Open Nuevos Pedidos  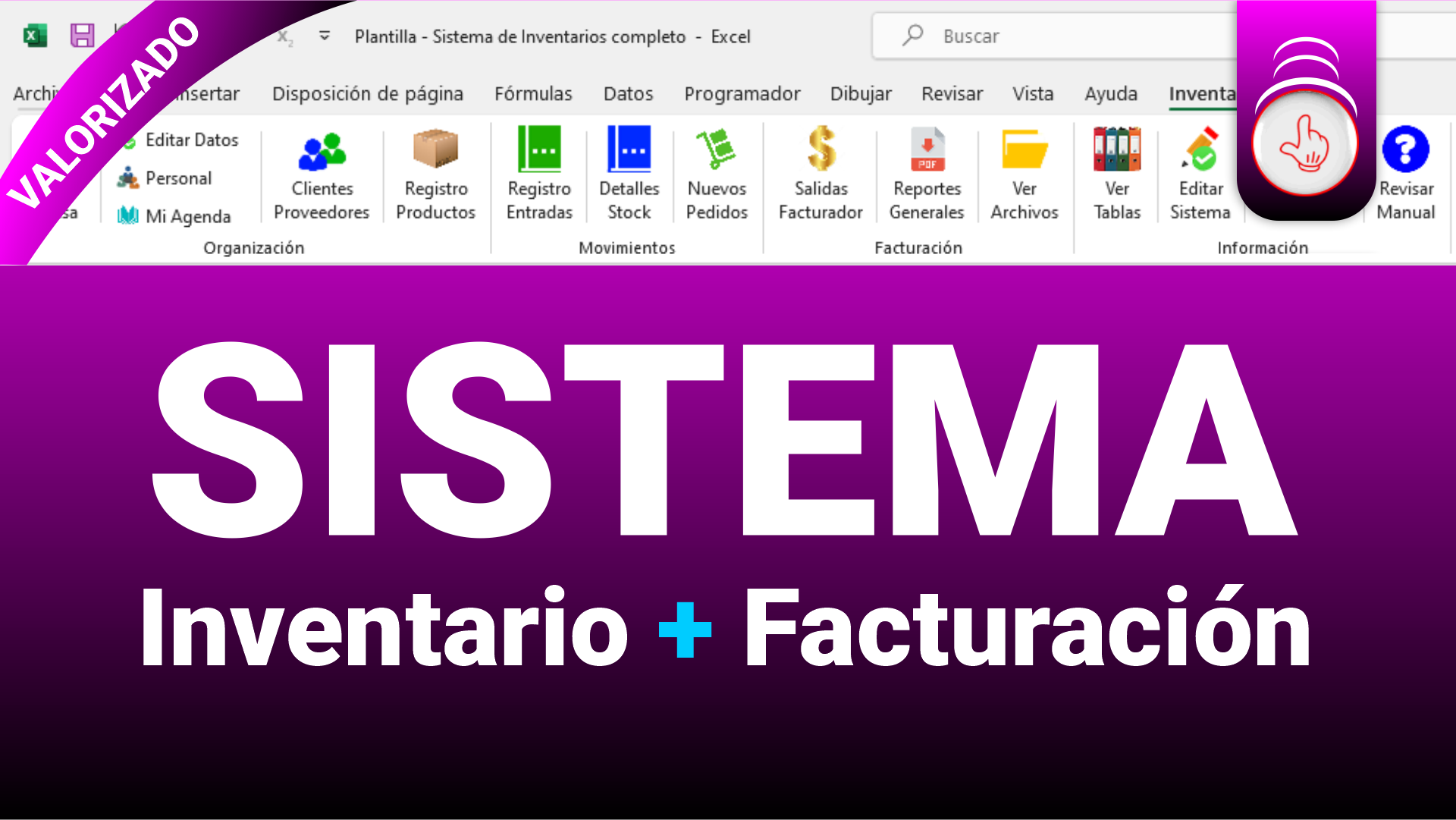(x=717, y=173)
